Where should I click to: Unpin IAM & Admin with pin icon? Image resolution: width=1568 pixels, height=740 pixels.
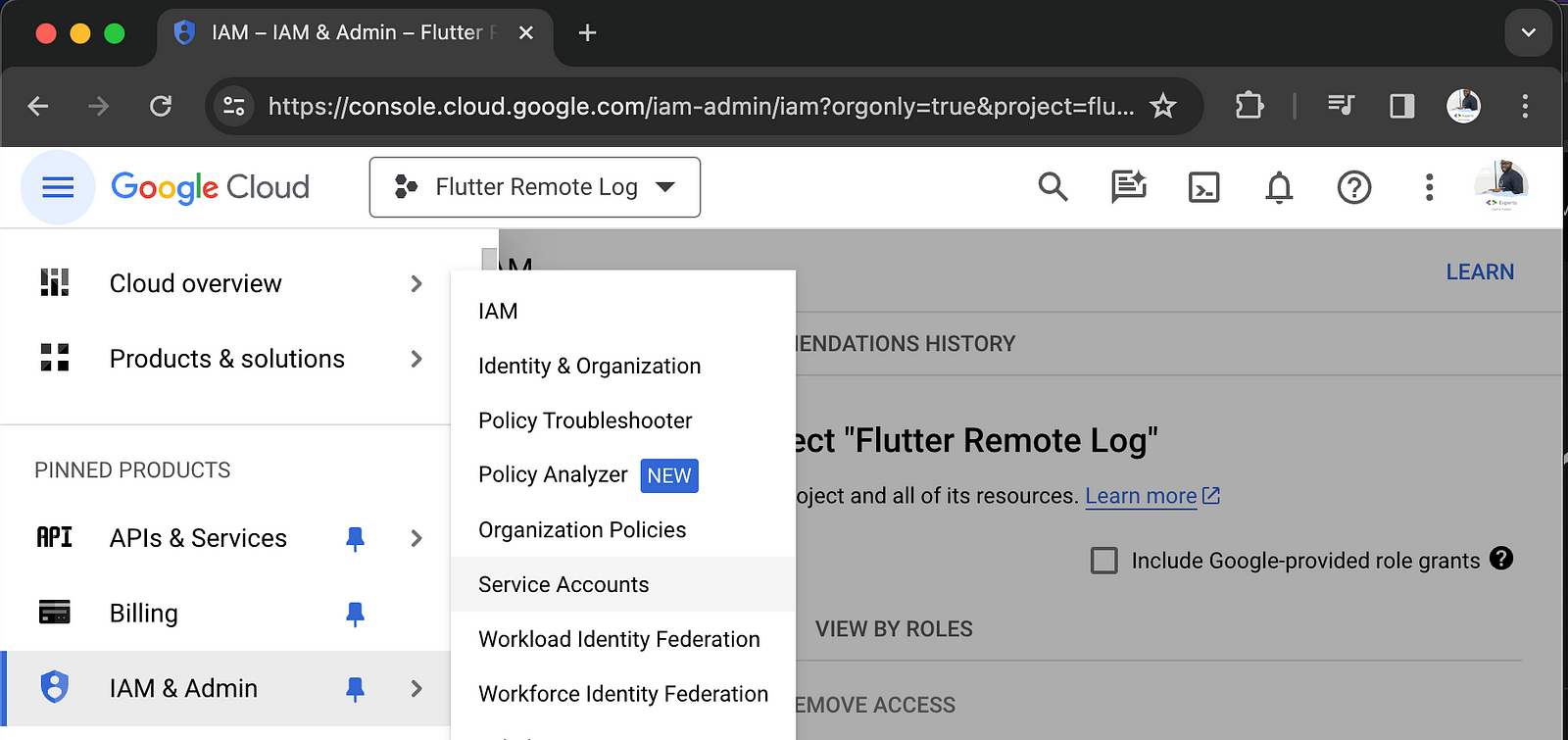point(355,689)
